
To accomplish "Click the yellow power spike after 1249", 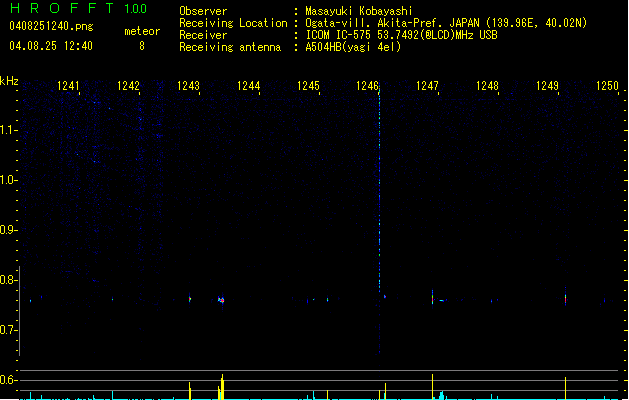I will (566, 388).
